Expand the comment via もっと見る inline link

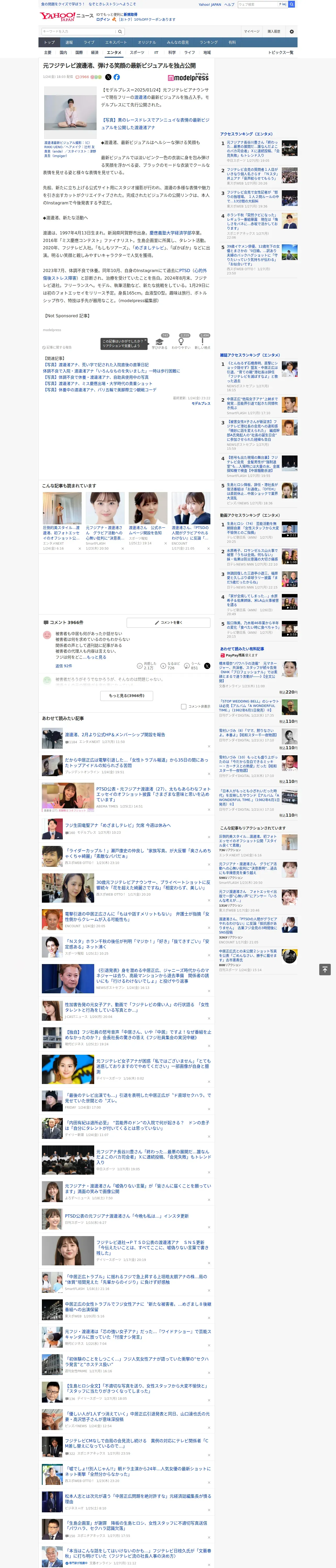(x=96, y=658)
